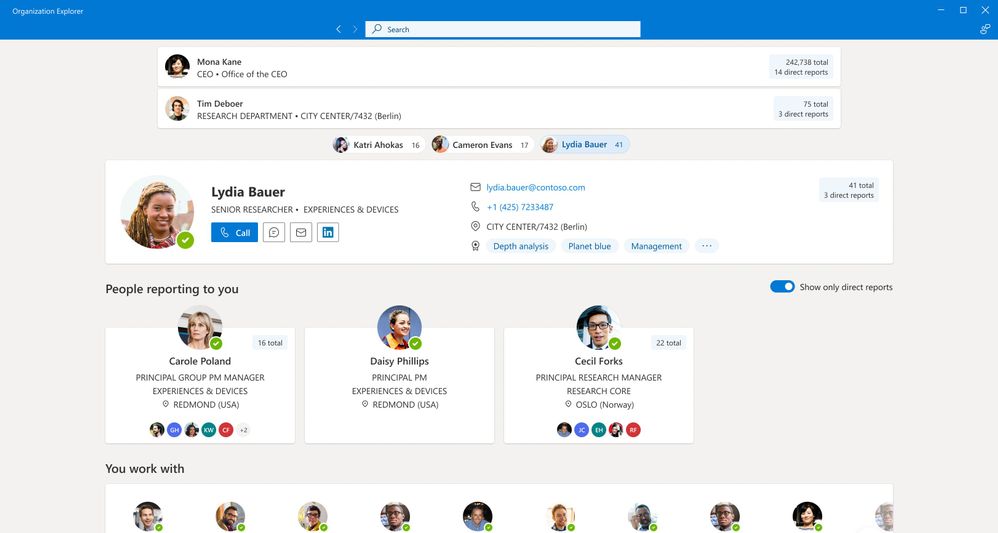Select the Depth analysis skill tag
Image resolution: width=998 pixels, height=533 pixels.
point(521,246)
